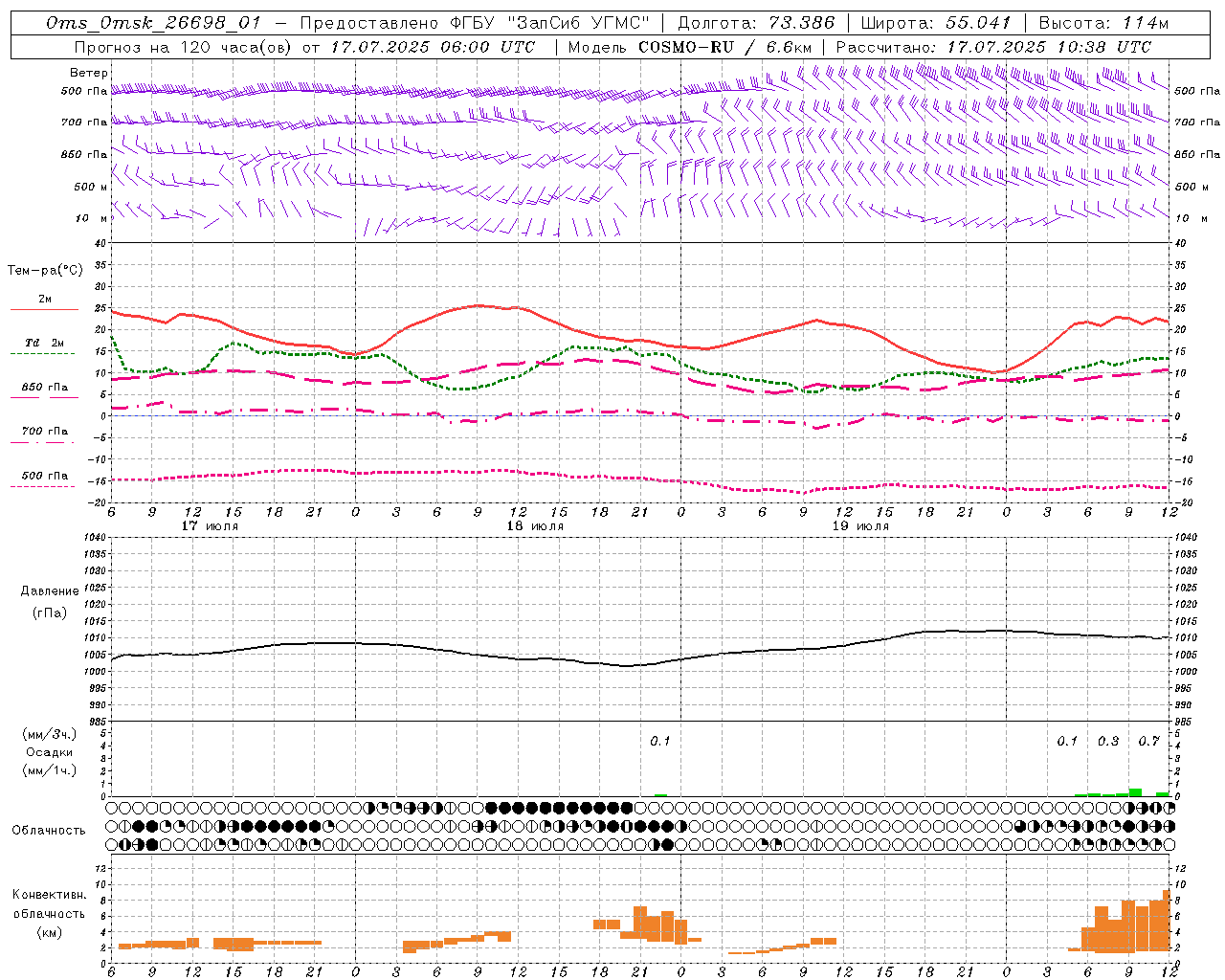This screenshot has height=980, width=1225.
Task: Click the station title Oms_Omsk_26698_01
Action: pyautogui.click(x=153, y=23)
